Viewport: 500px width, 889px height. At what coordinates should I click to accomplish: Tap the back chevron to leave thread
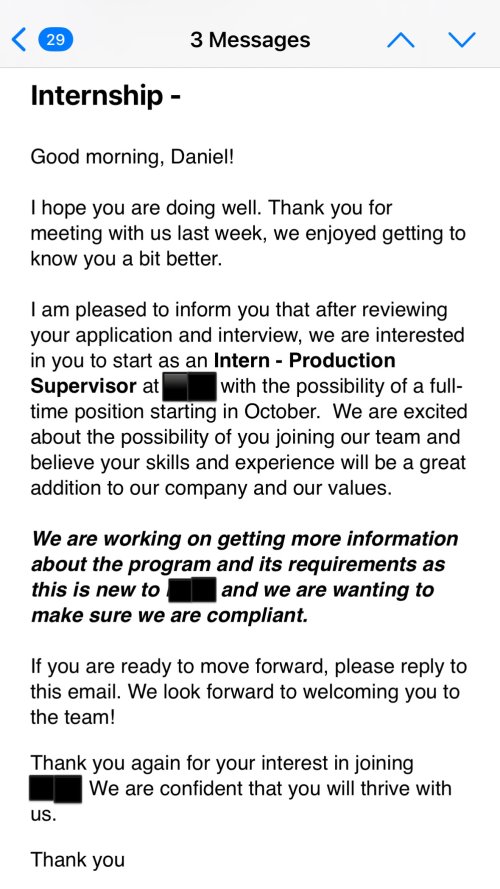pos(19,40)
